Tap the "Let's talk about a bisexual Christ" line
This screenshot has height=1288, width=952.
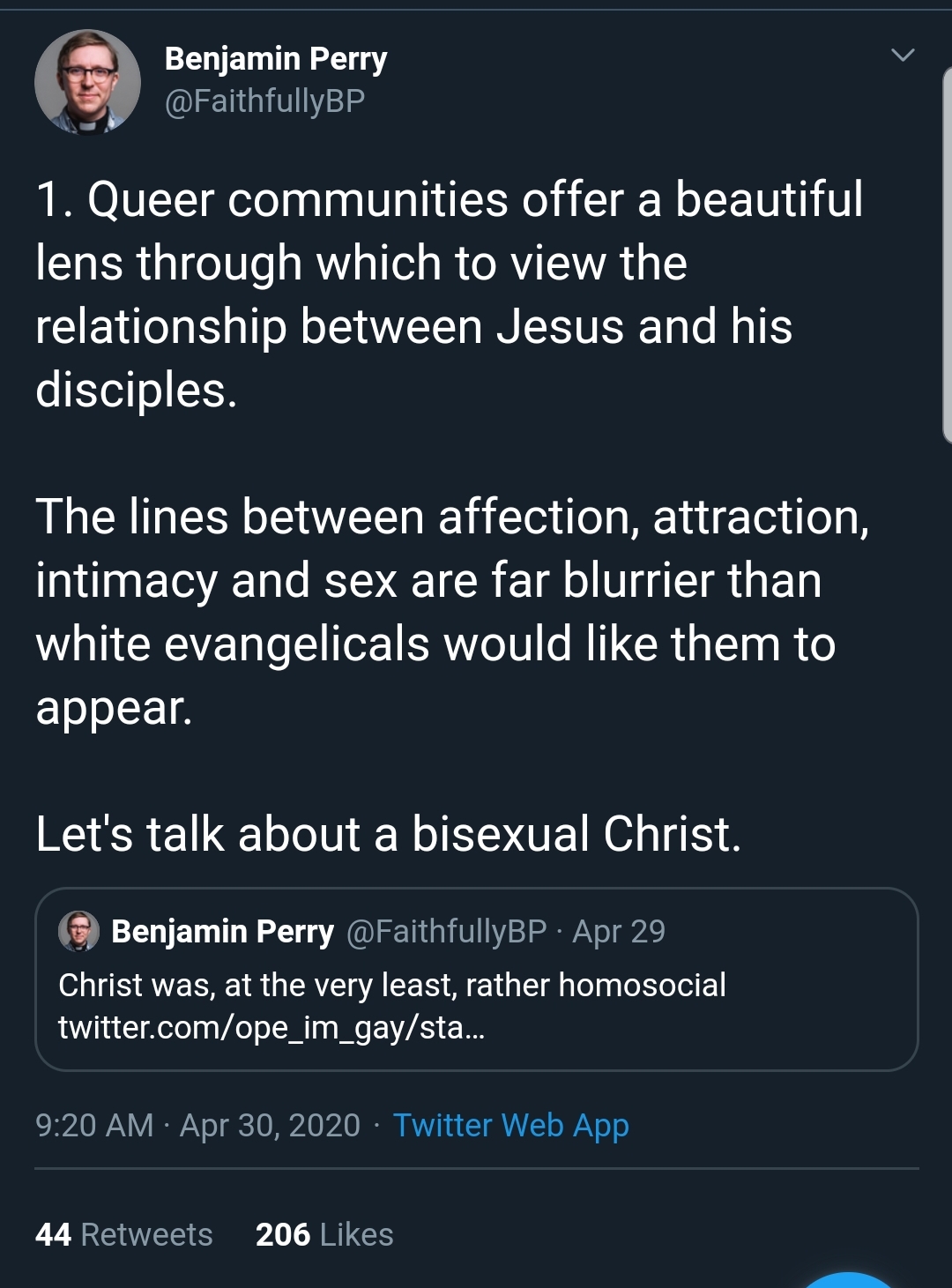coord(388,834)
